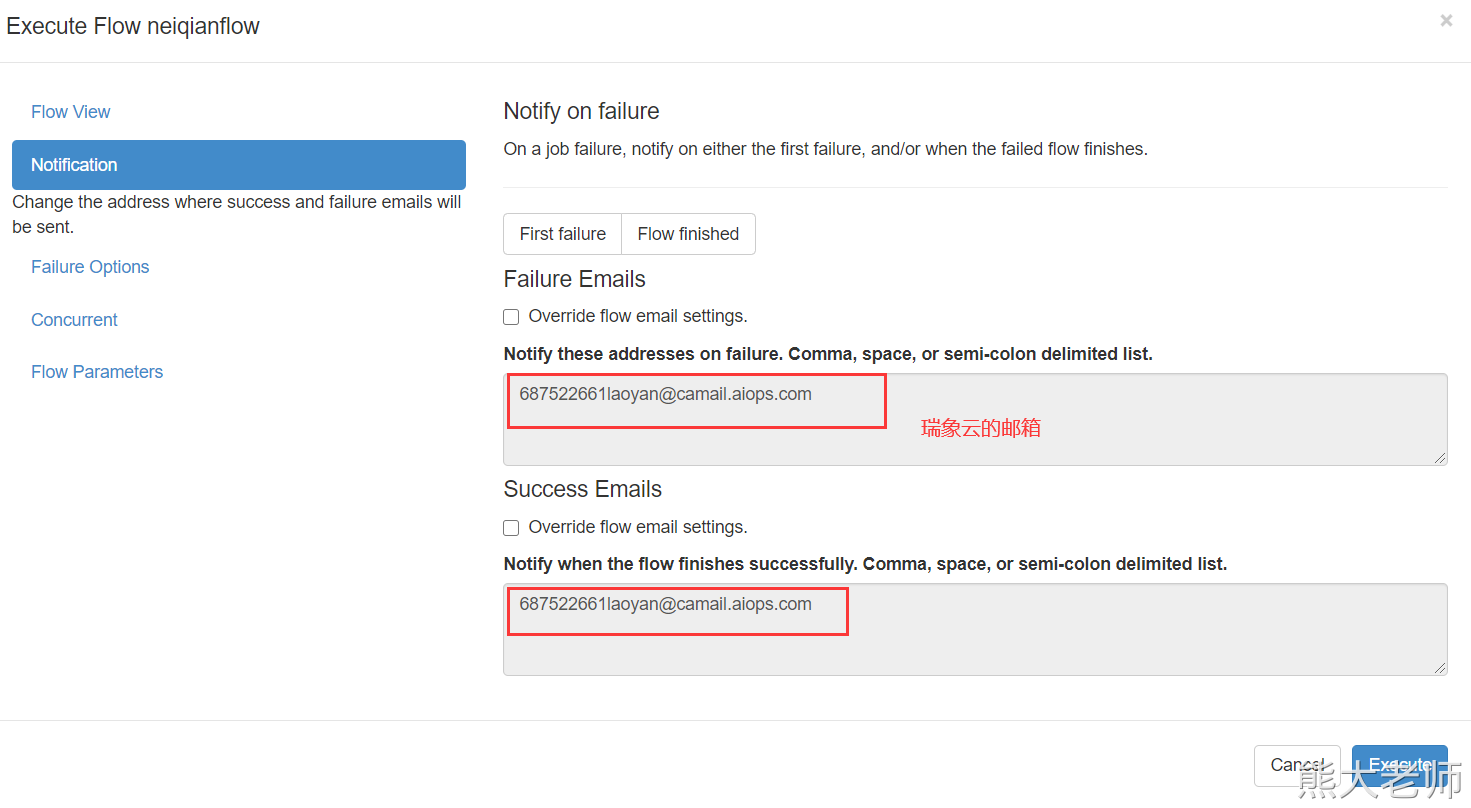The height and width of the screenshot is (808, 1471).
Task: Close the Execute Flow dialog with X
Action: coord(1446,20)
